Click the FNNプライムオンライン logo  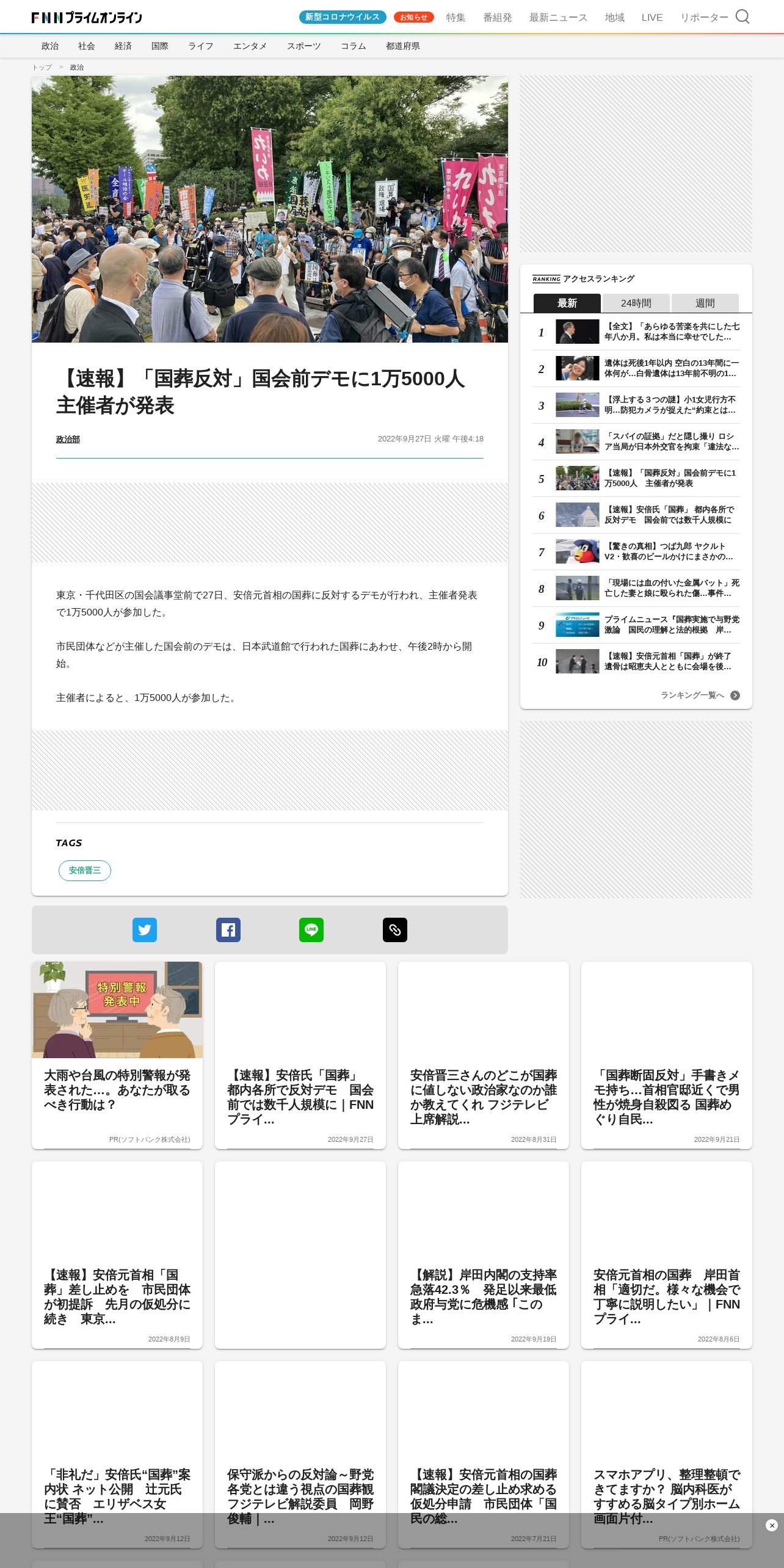tap(87, 17)
